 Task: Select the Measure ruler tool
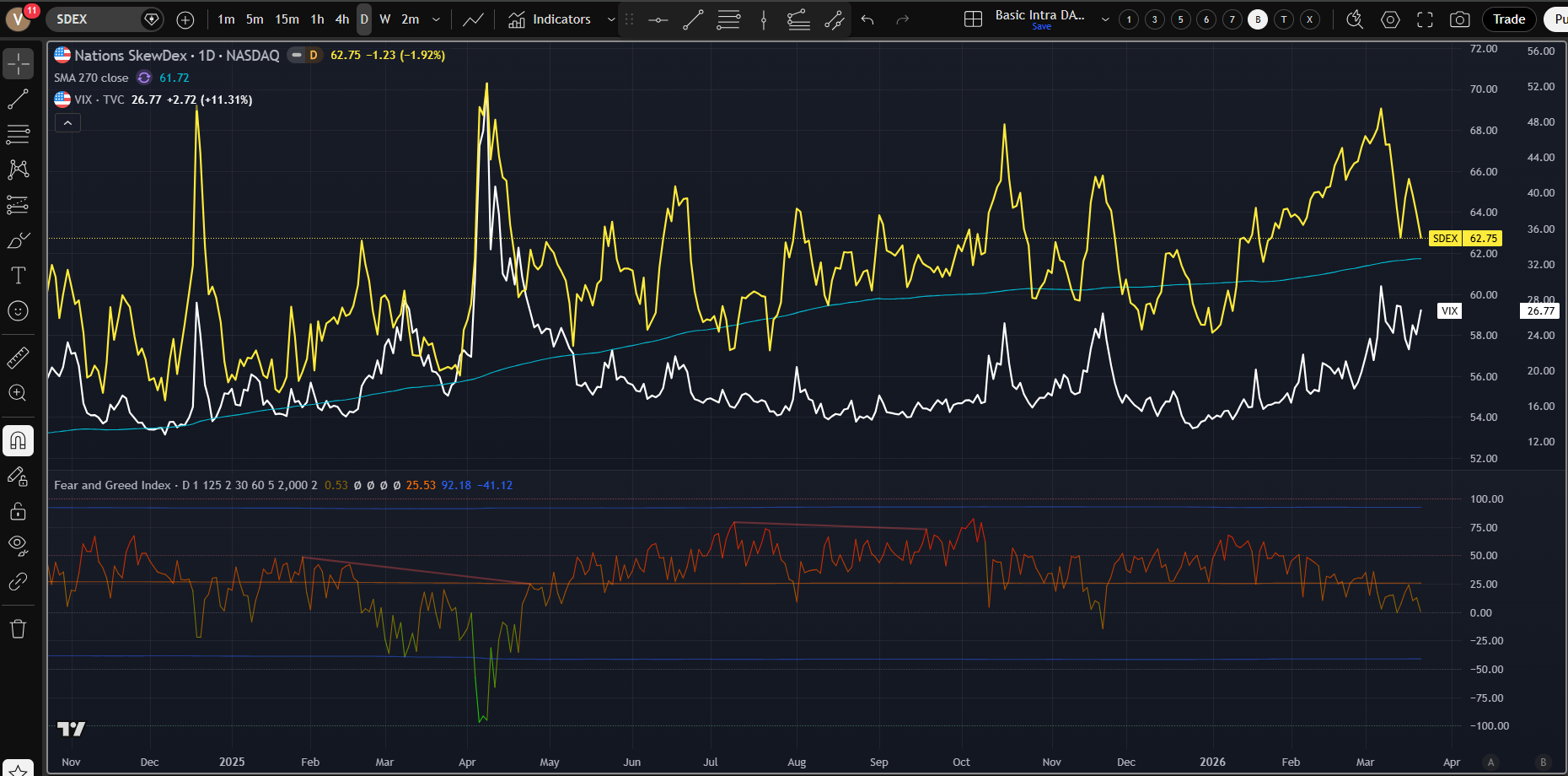19,358
